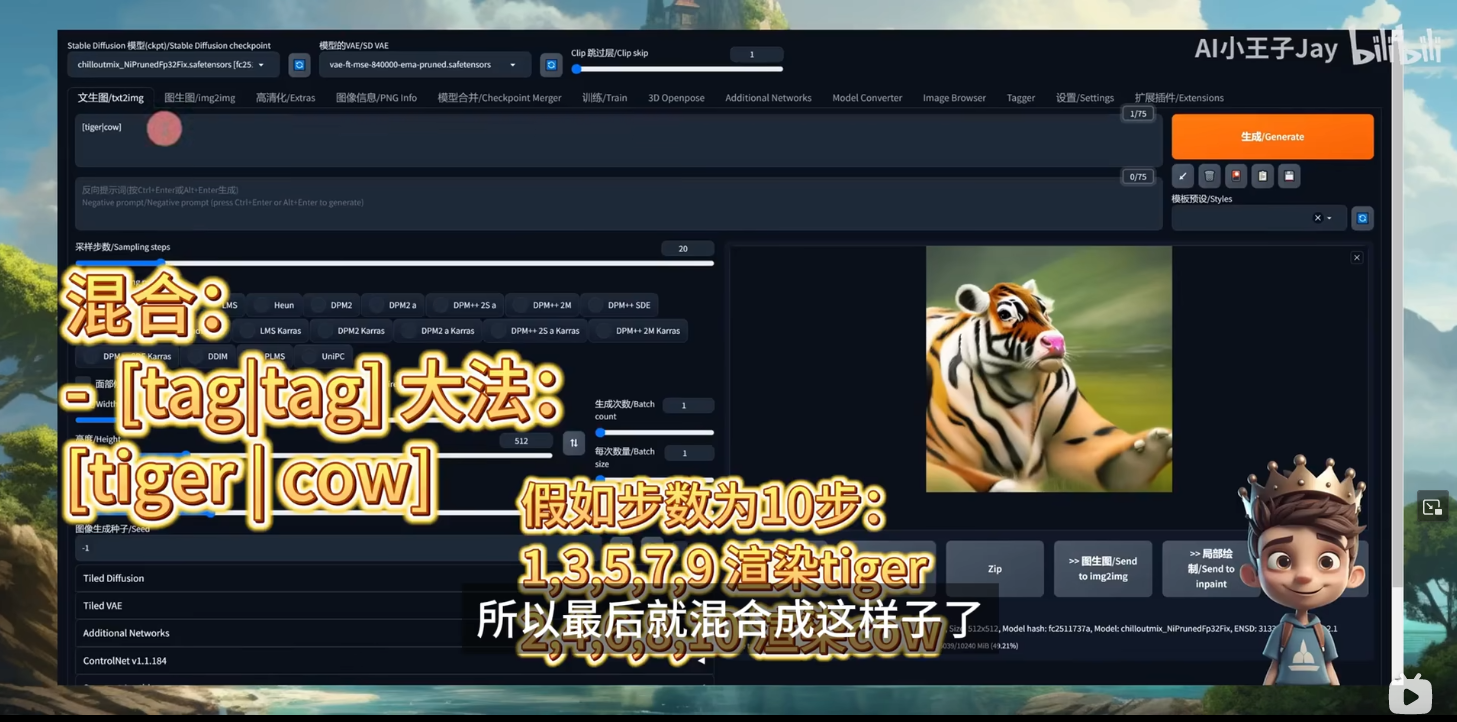Refresh the Styles preset list
The image size is (1457, 722).
point(1362,218)
